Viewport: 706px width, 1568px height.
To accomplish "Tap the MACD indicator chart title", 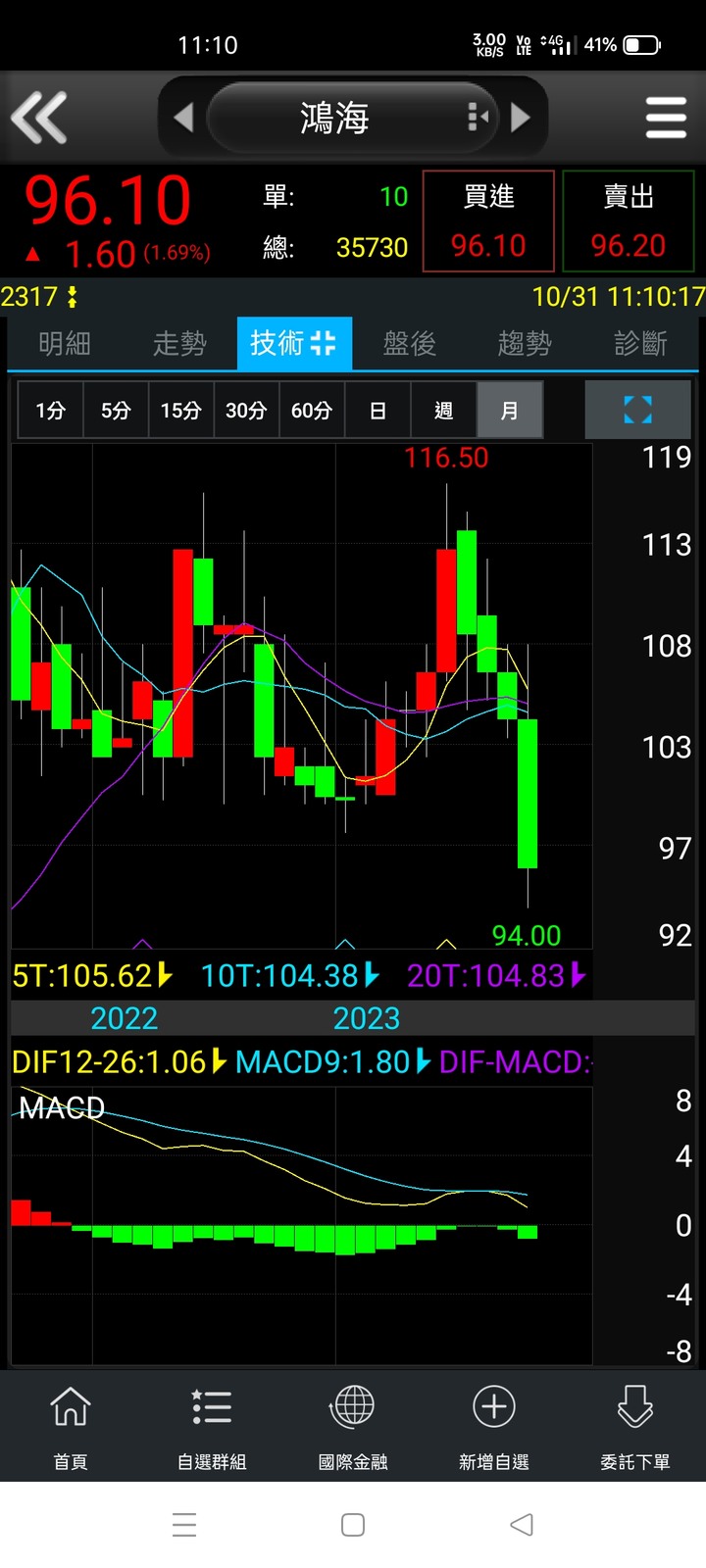I will [62, 1107].
